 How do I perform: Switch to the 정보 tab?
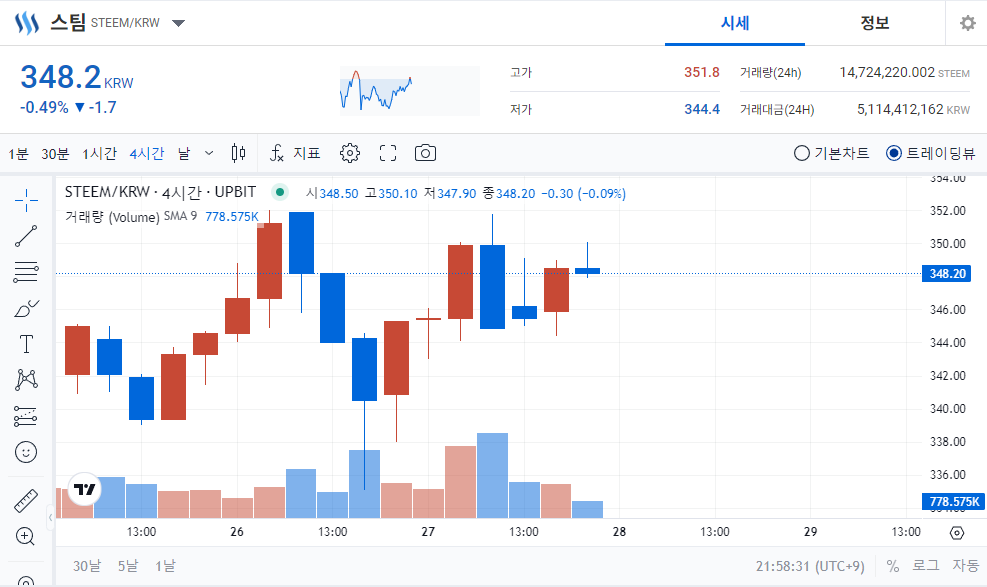tap(875, 23)
